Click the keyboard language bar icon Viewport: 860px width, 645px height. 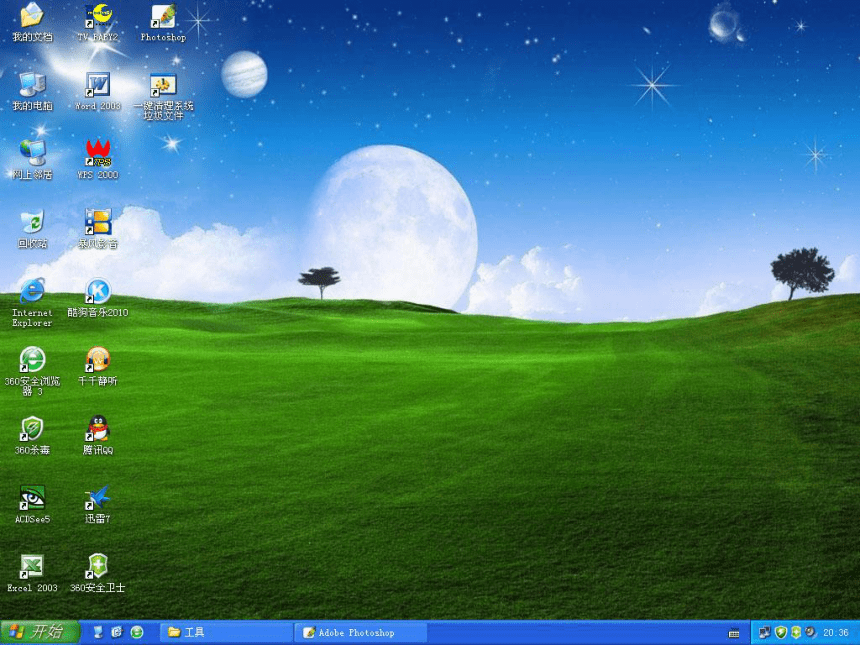click(734, 633)
